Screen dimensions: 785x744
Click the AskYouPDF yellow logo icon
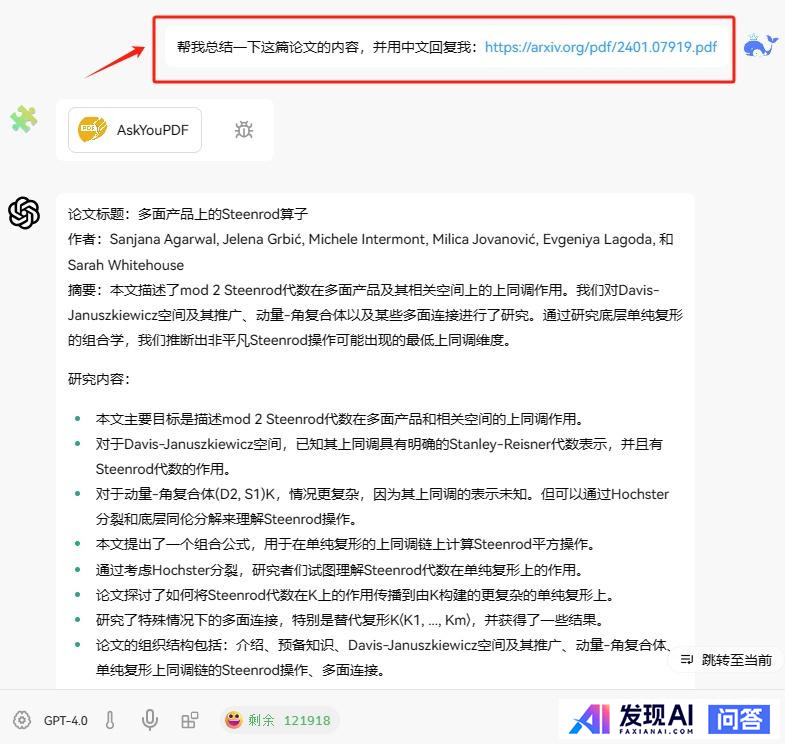[93, 130]
